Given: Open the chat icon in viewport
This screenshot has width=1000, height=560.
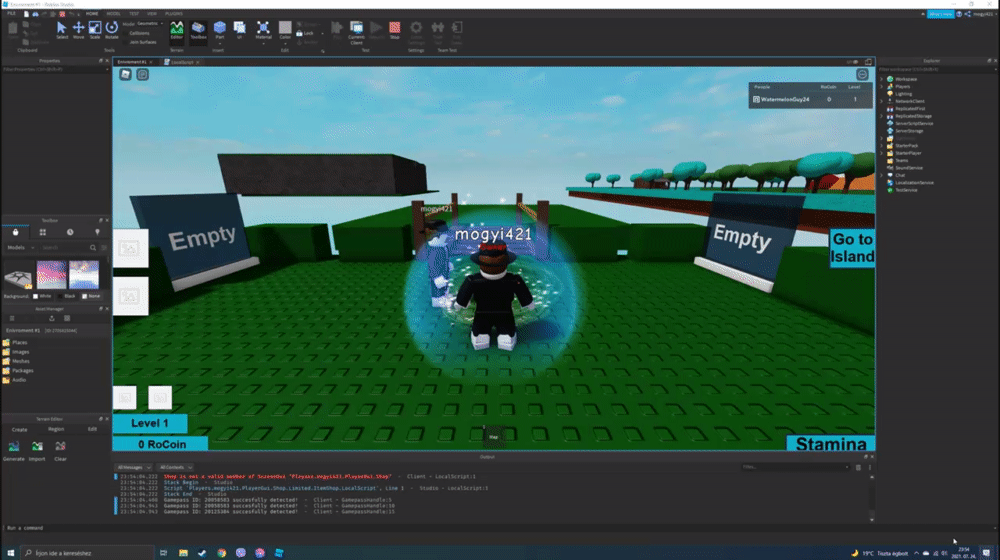Looking at the screenshot, I should pyautogui.click(x=142, y=75).
